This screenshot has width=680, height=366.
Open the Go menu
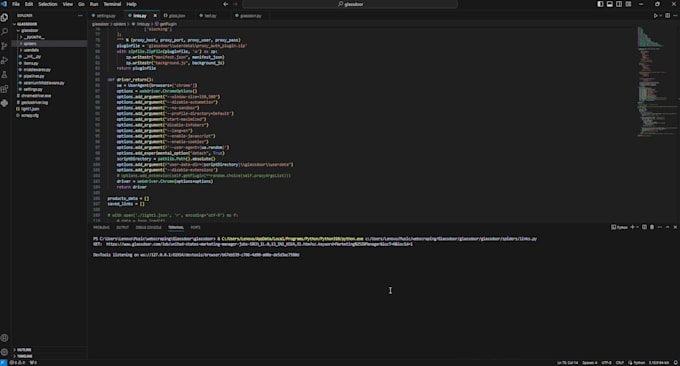[x=81, y=4]
